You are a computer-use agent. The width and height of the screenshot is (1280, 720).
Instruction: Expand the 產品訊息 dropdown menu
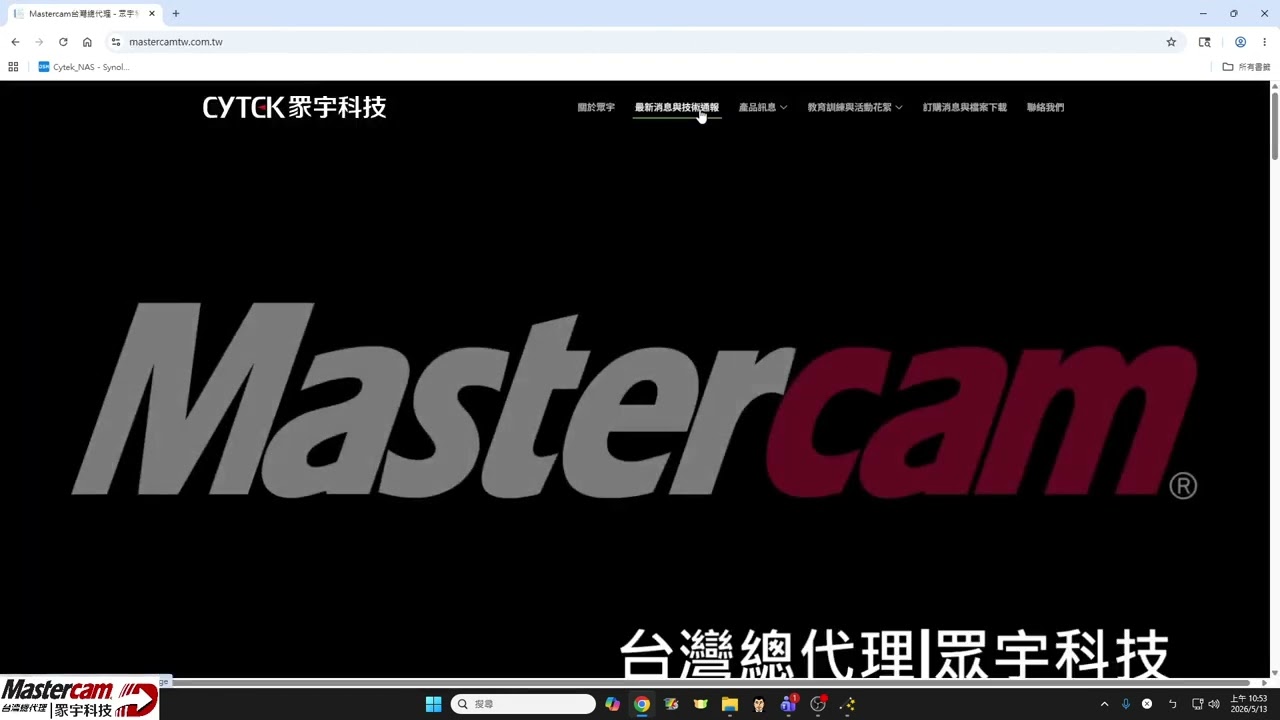point(763,107)
